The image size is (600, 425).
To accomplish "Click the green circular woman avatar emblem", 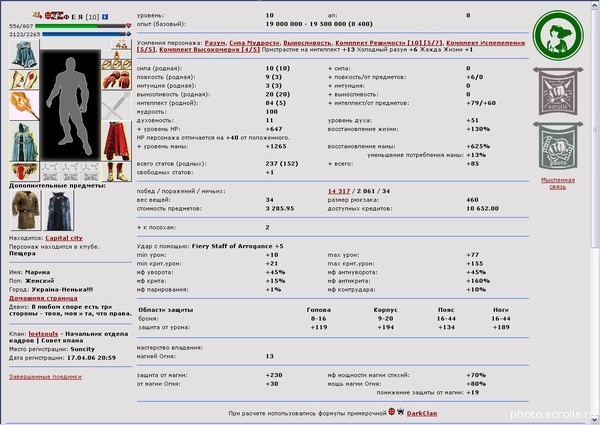I will click(x=558, y=35).
